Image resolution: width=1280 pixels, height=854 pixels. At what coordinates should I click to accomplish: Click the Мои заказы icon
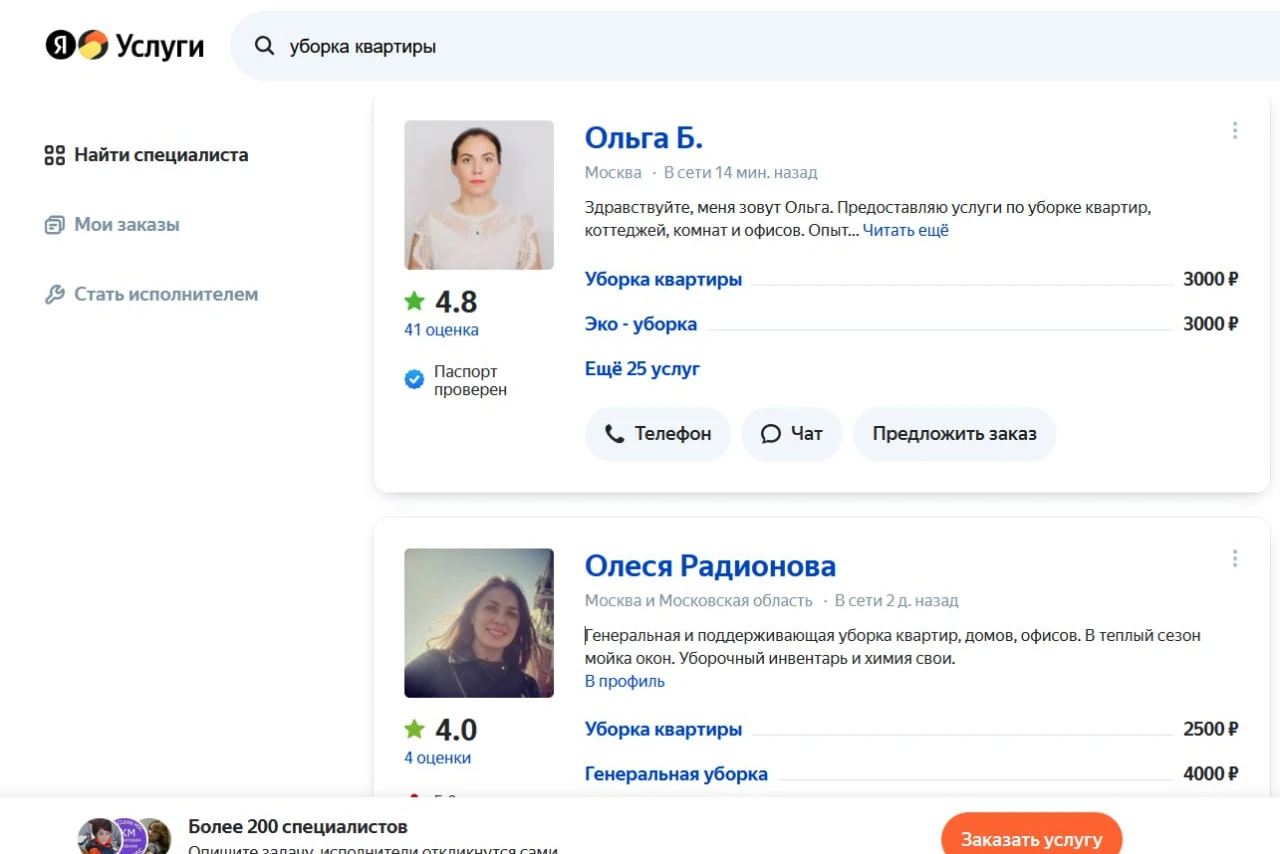pos(54,225)
